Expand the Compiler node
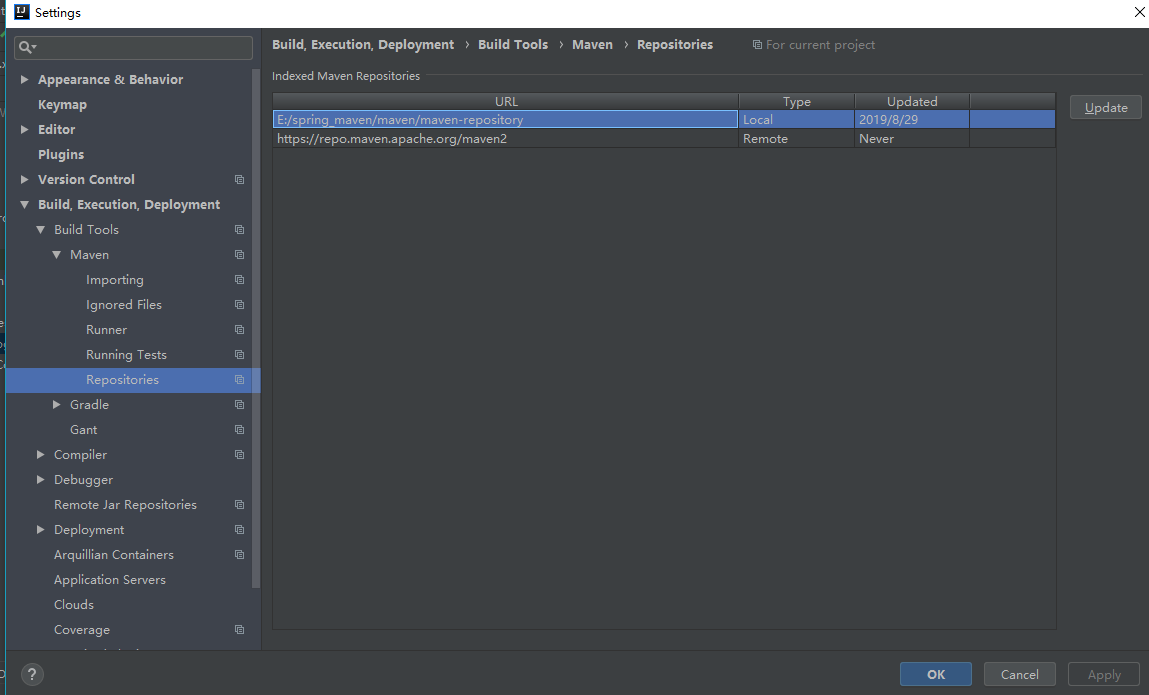The image size is (1149, 695). point(40,455)
